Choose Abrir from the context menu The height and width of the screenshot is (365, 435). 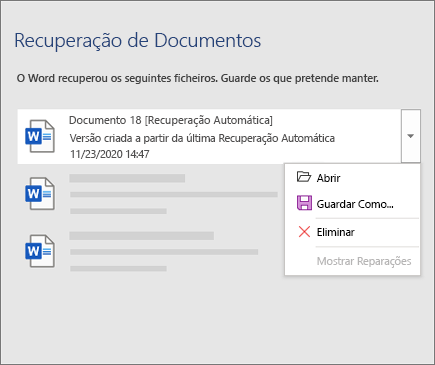click(352, 178)
